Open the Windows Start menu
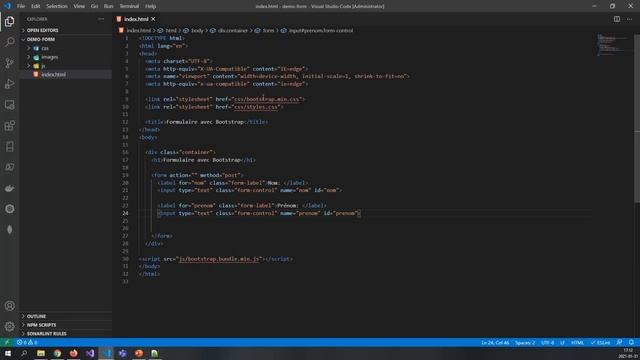 [x=8, y=353]
